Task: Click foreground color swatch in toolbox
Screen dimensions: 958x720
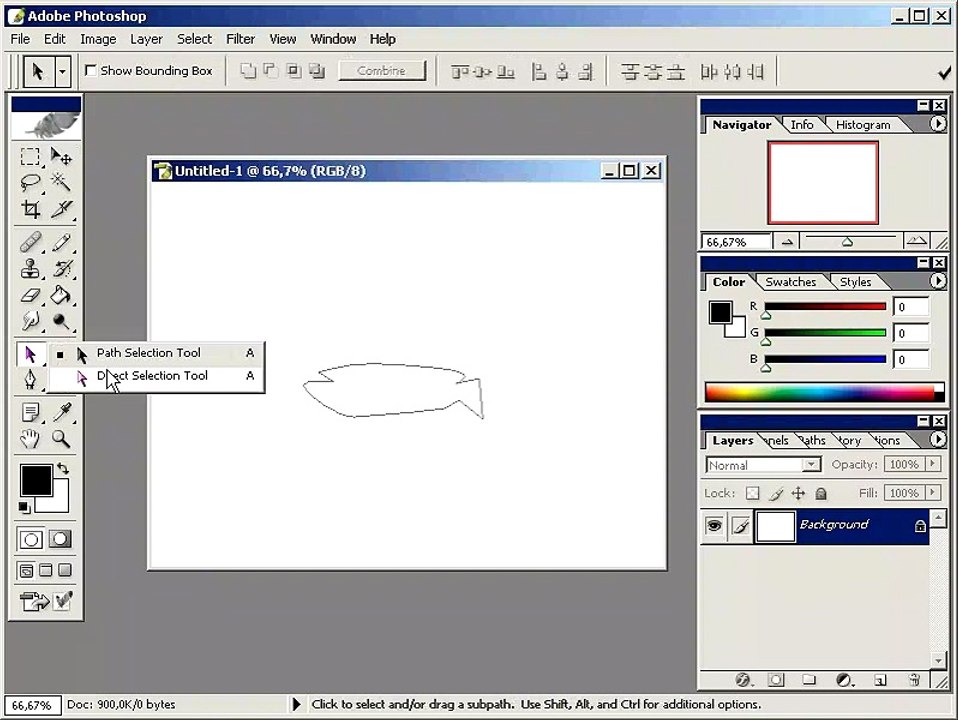Action: [35, 480]
